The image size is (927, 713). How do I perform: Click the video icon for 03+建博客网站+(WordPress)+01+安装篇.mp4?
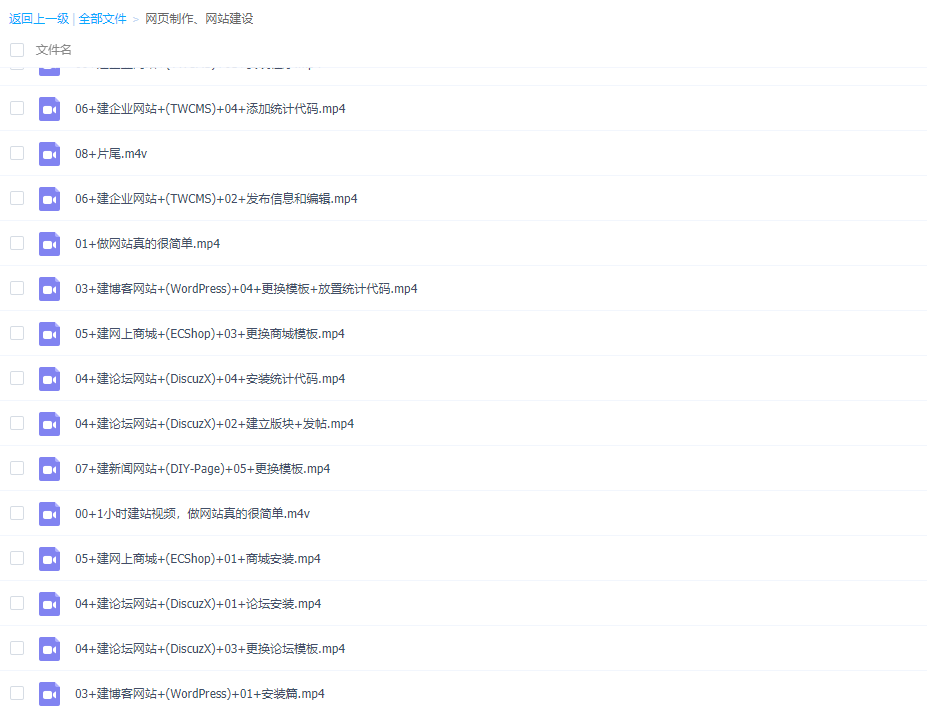49,693
